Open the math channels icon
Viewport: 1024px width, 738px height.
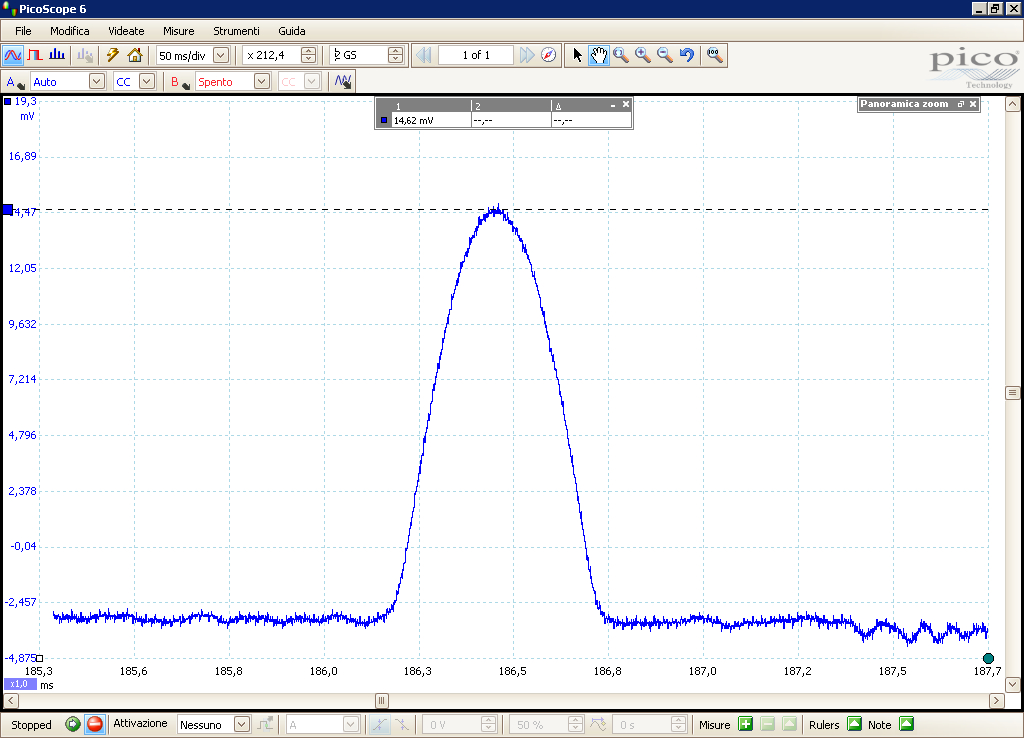point(343,82)
